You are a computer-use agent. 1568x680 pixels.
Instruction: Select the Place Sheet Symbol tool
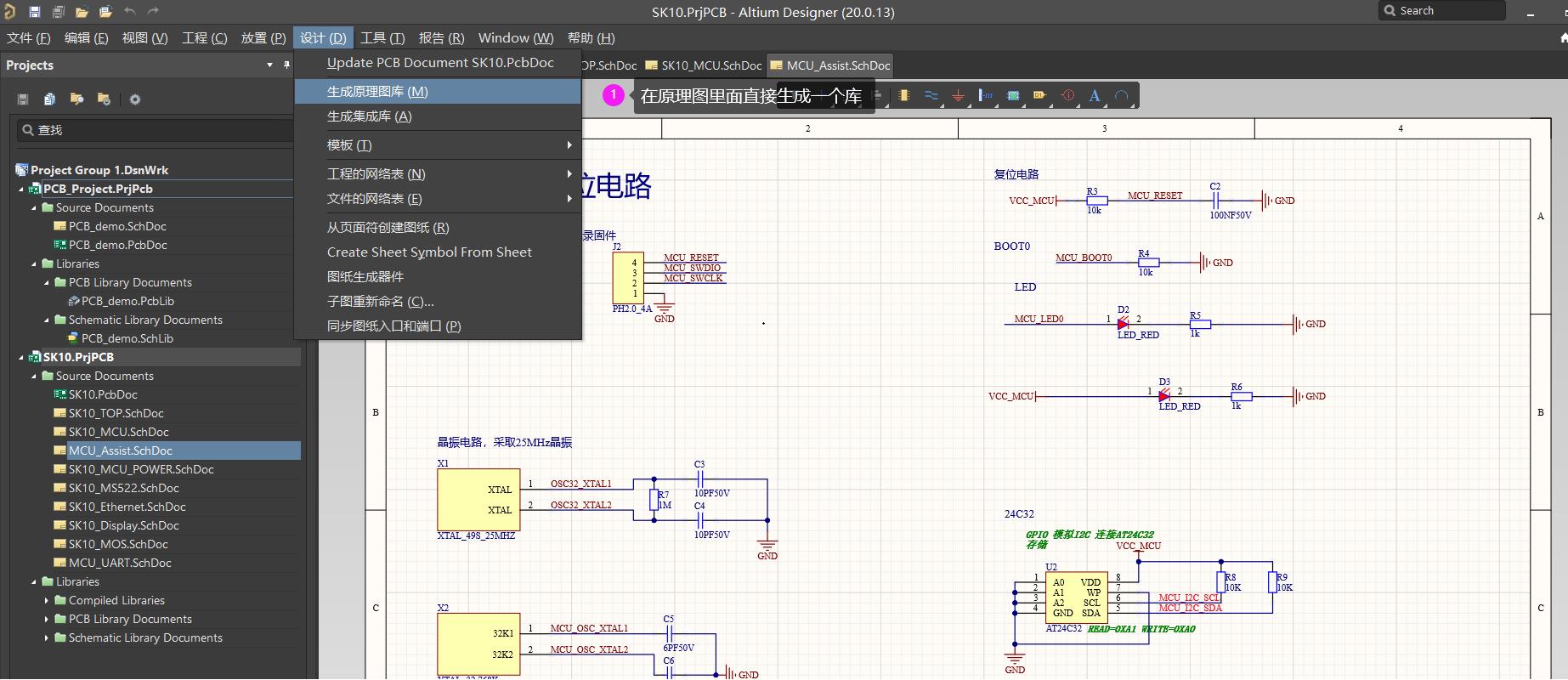point(1013,96)
